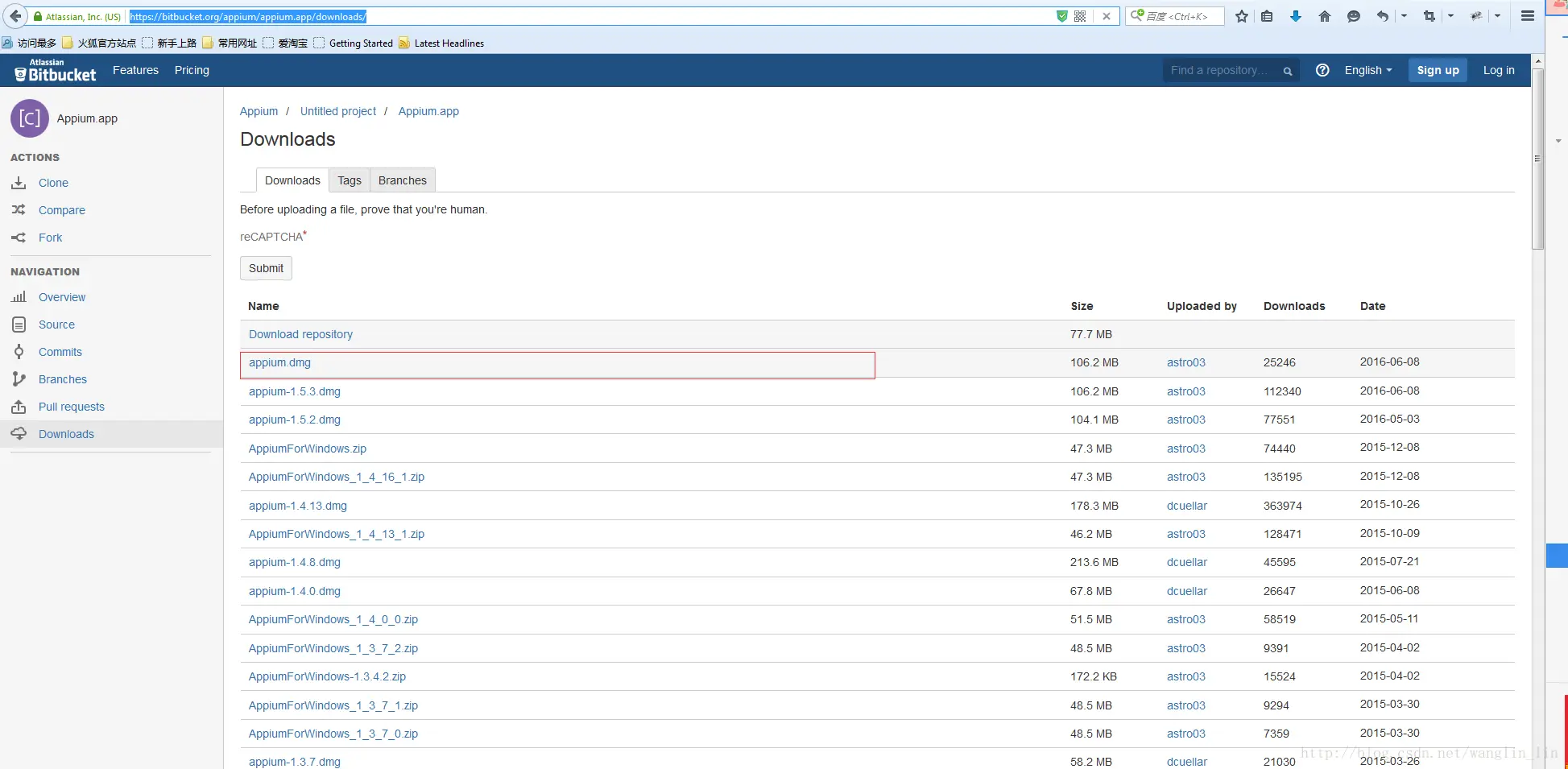Open the 爱淘宝 bookmark
This screenshot has width=1568, height=769.
[x=286, y=43]
